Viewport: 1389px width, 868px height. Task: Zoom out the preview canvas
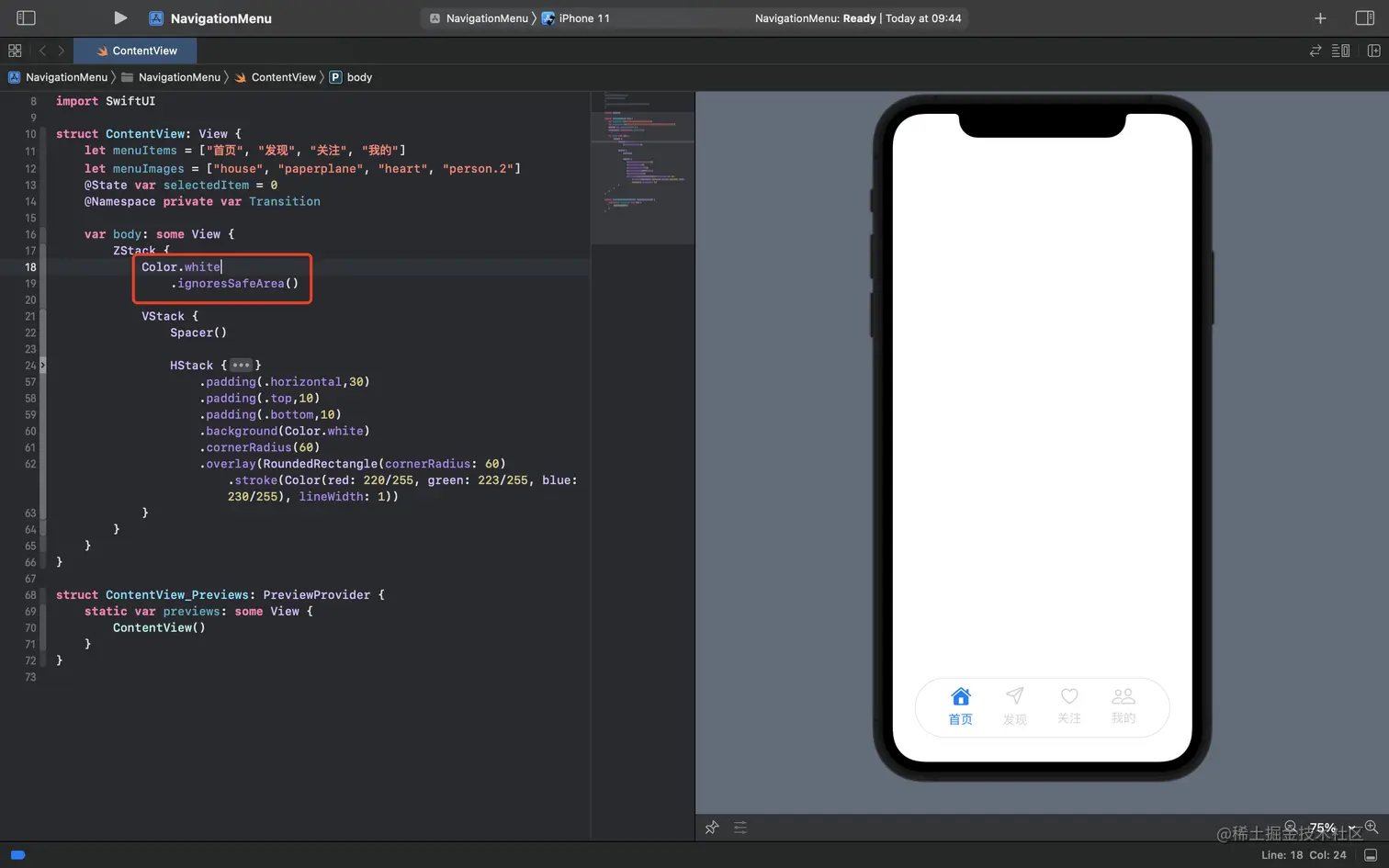coord(1291,827)
